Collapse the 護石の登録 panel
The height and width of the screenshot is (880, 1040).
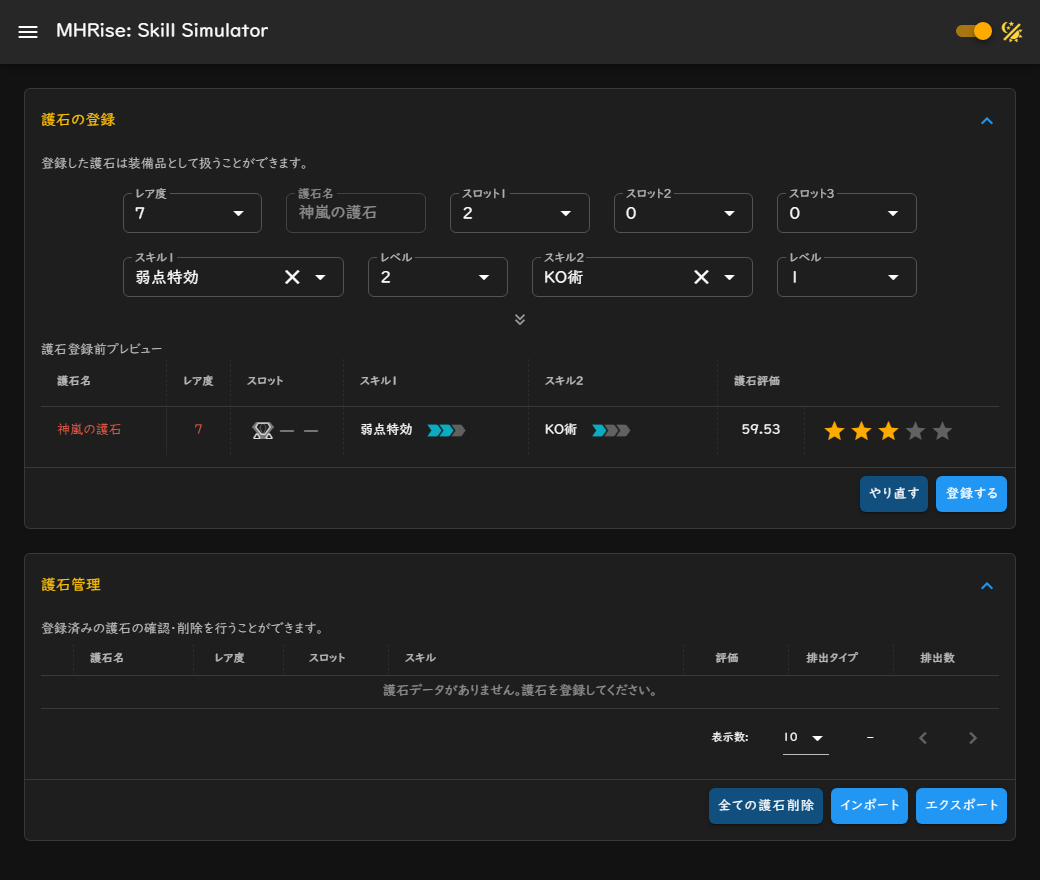coord(987,121)
